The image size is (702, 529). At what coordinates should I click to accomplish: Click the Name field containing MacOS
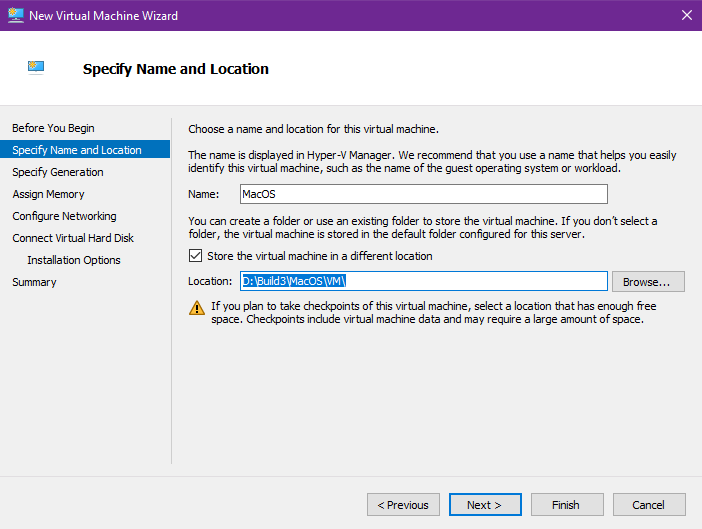point(423,194)
